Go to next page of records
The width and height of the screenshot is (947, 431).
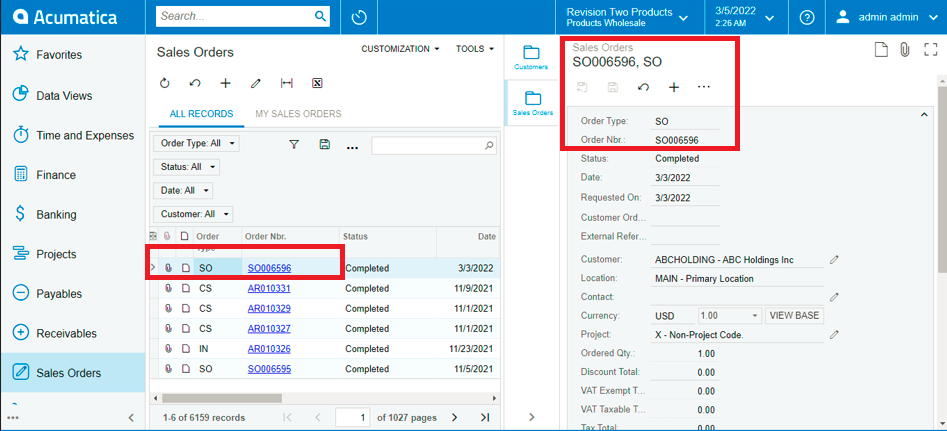click(454, 417)
